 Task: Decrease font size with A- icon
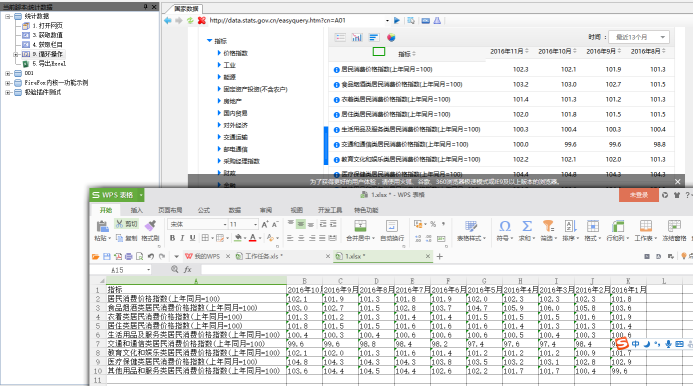point(275,224)
